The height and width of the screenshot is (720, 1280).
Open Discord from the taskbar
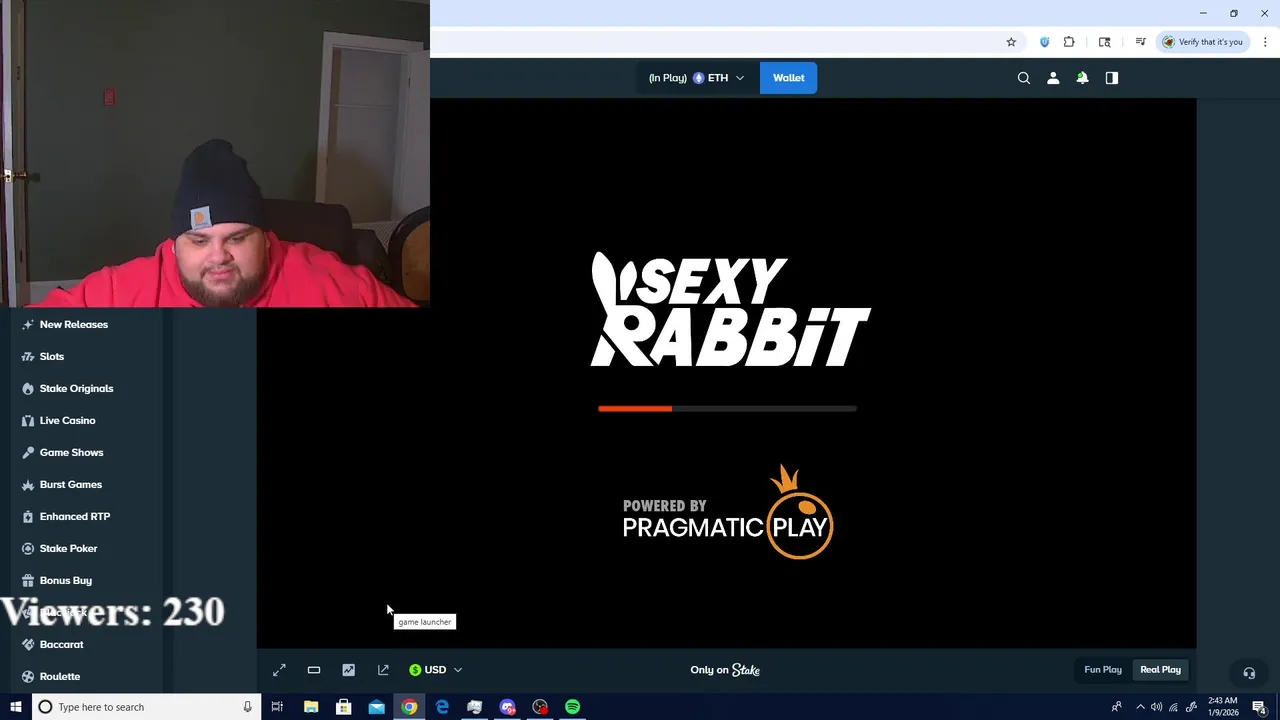507,707
